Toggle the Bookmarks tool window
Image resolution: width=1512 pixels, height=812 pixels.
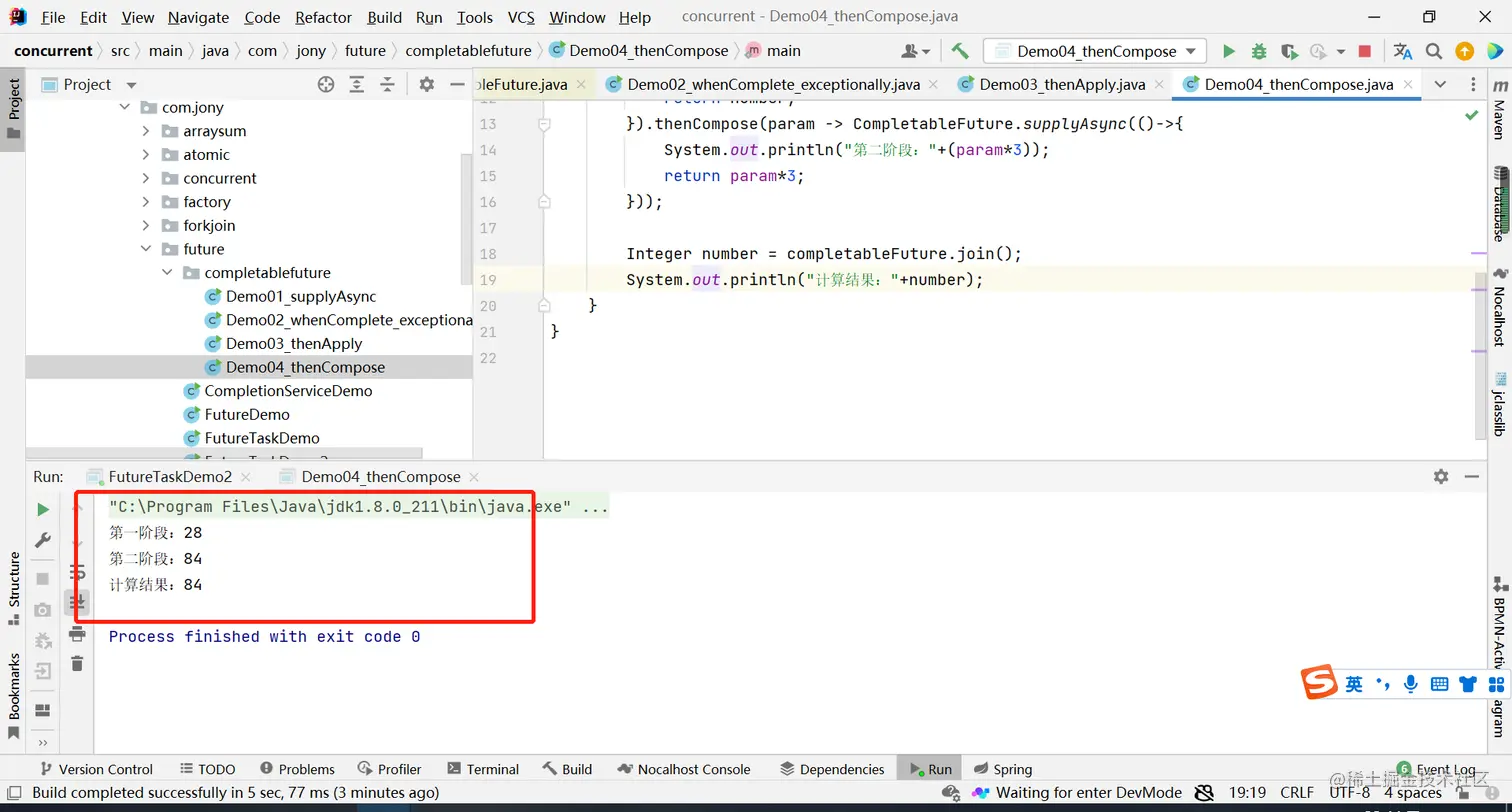tap(14, 695)
